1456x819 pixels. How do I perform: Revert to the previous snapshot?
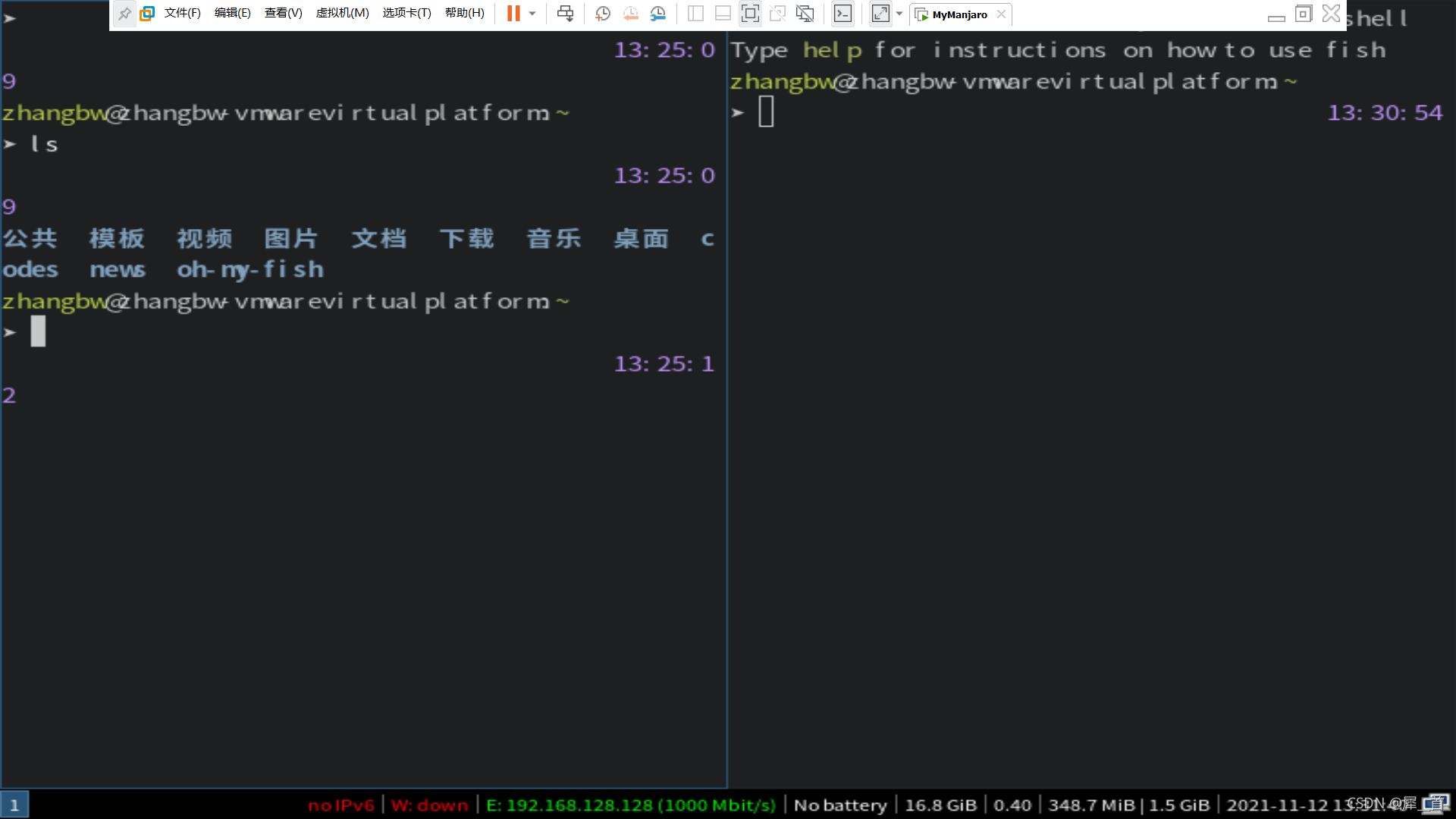(x=630, y=14)
